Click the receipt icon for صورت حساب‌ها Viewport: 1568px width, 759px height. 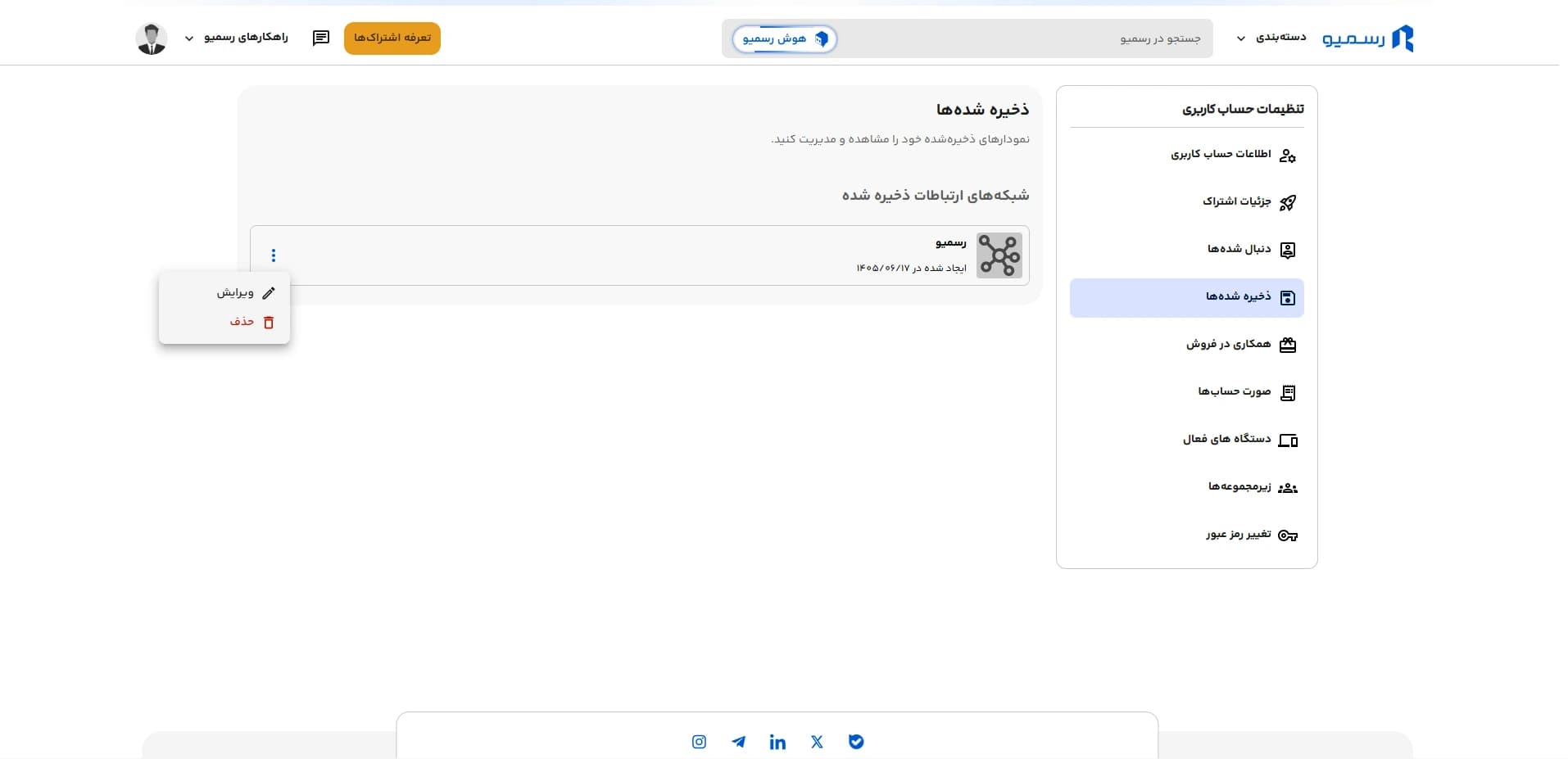point(1287,392)
